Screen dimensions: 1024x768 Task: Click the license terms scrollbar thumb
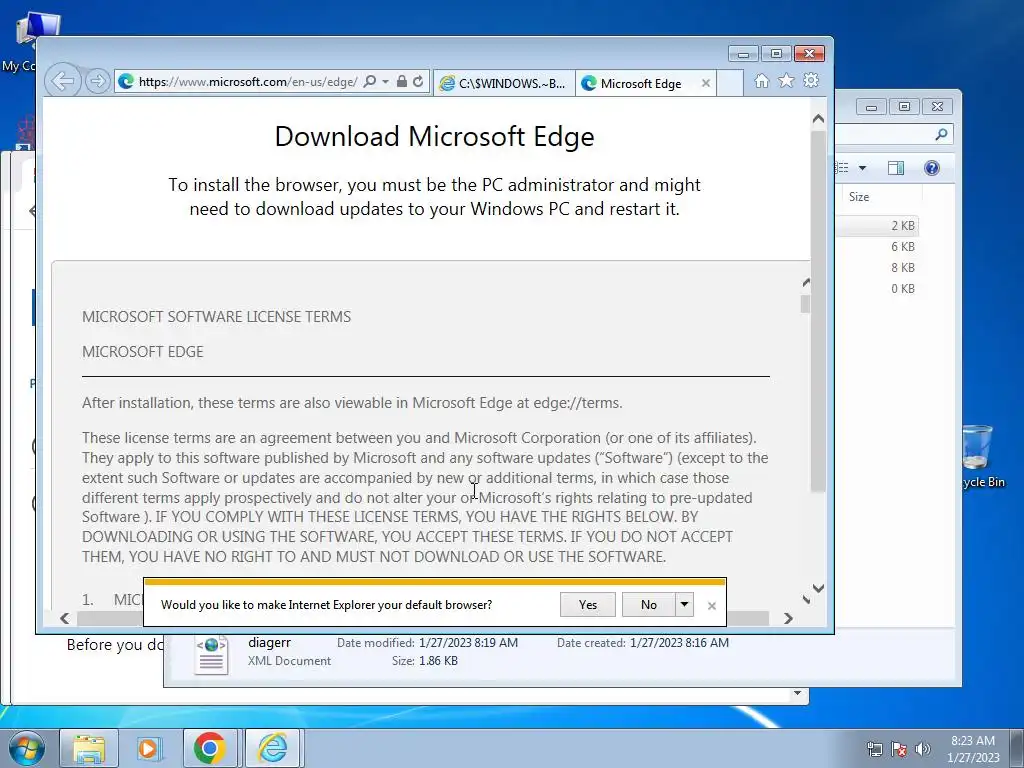click(806, 304)
